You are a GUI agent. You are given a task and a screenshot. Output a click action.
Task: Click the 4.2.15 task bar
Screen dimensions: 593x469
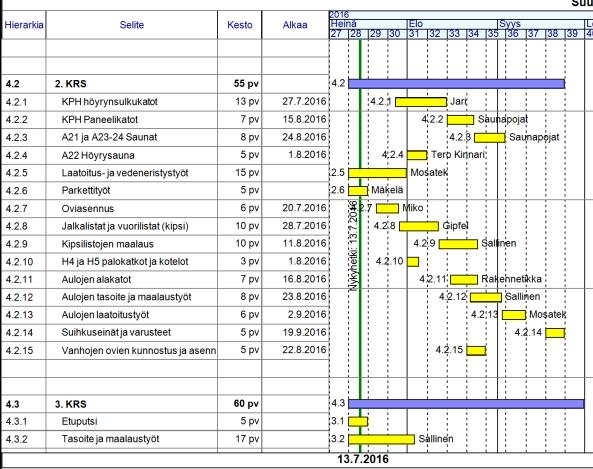coord(476,351)
